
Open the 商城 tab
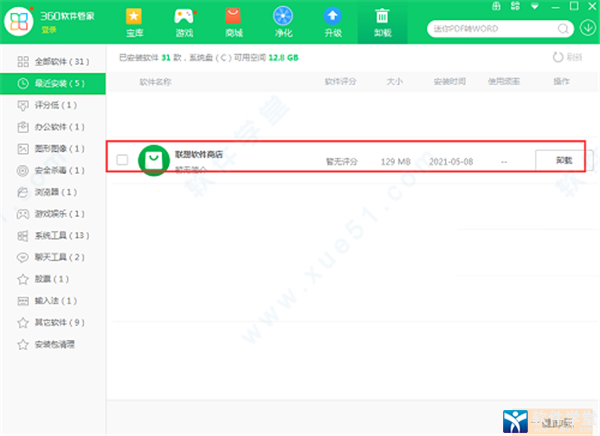pyautogui.click(x=234, y=23)
